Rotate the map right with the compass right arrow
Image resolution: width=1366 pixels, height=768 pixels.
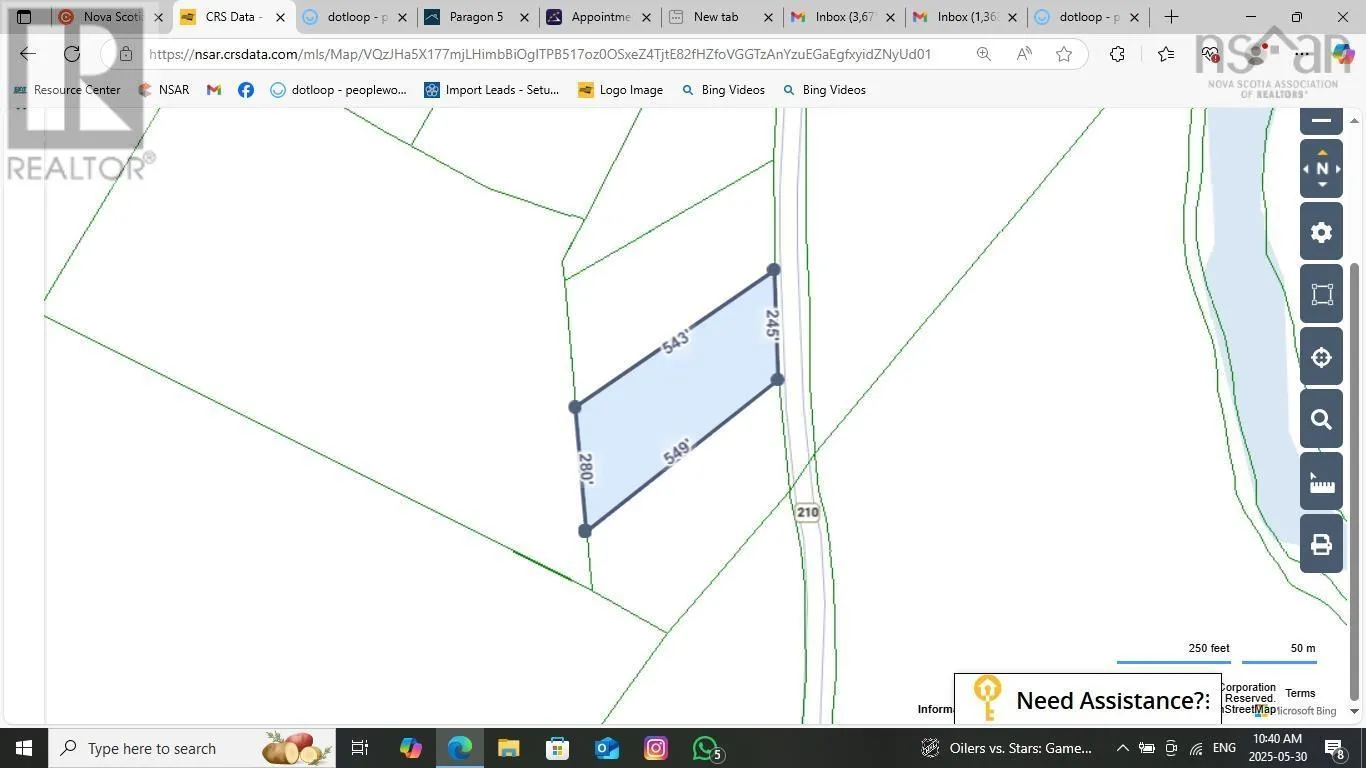(1338, 168)
